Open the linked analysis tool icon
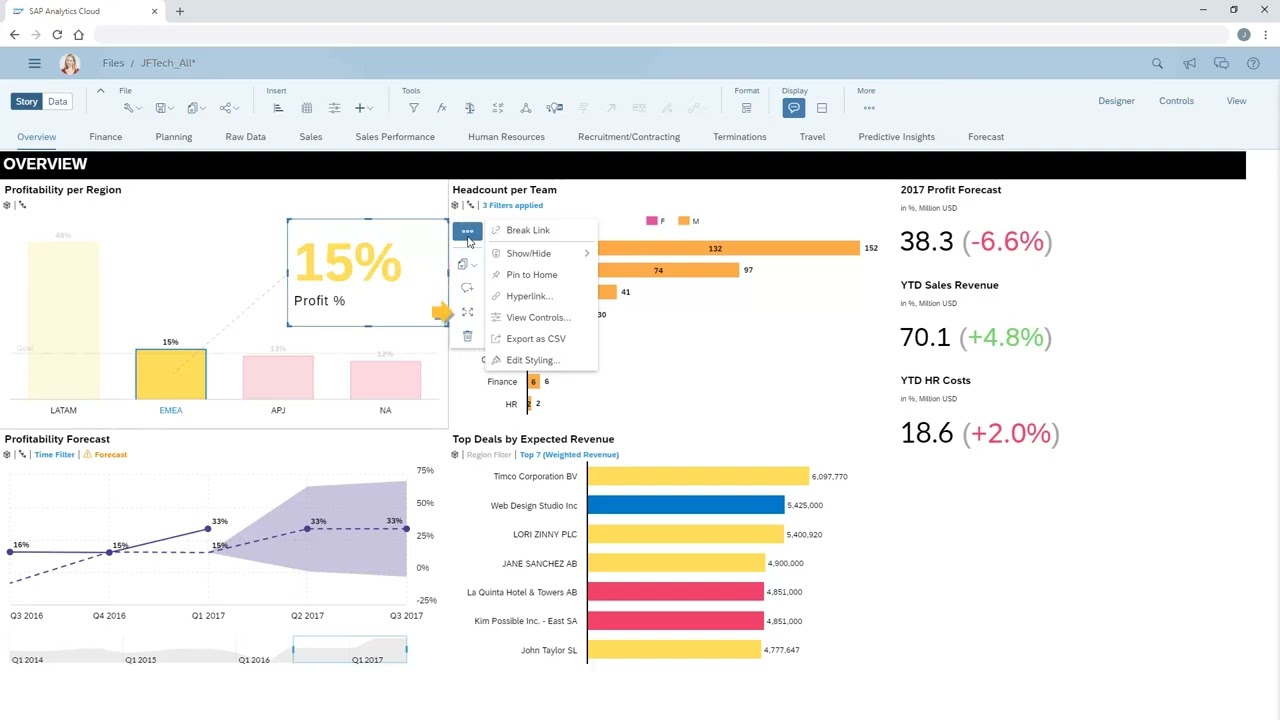Screen dimensions: 1280x720 [x=525, y=108]
